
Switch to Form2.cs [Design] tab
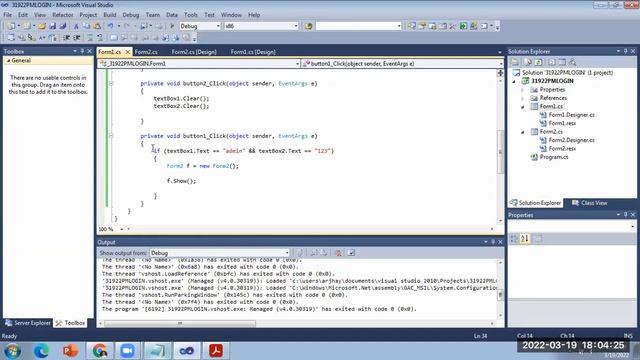pyautogui.click(x=194, y=52)
